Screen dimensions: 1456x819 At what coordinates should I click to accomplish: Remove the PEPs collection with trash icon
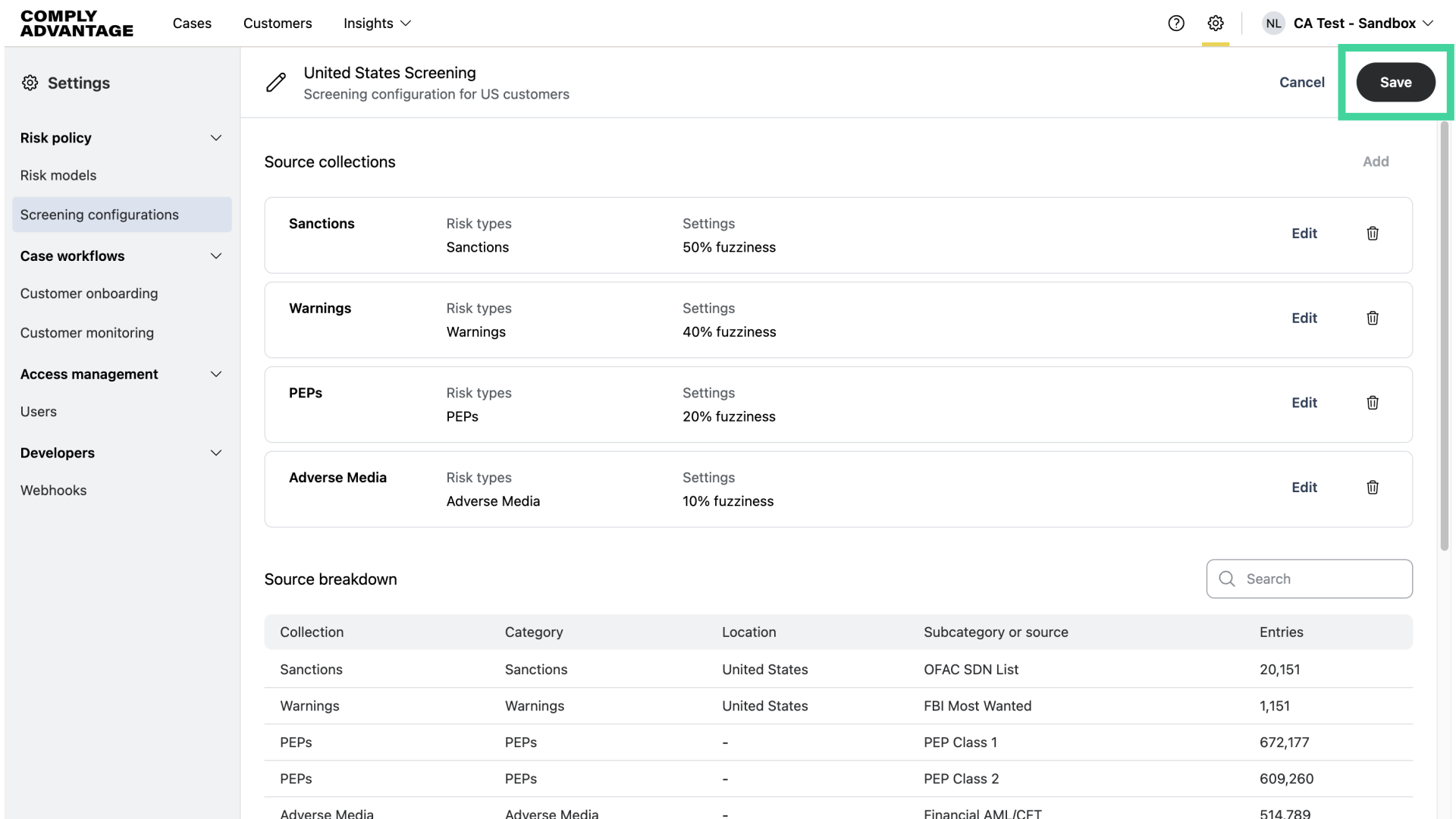[1373, 403]
